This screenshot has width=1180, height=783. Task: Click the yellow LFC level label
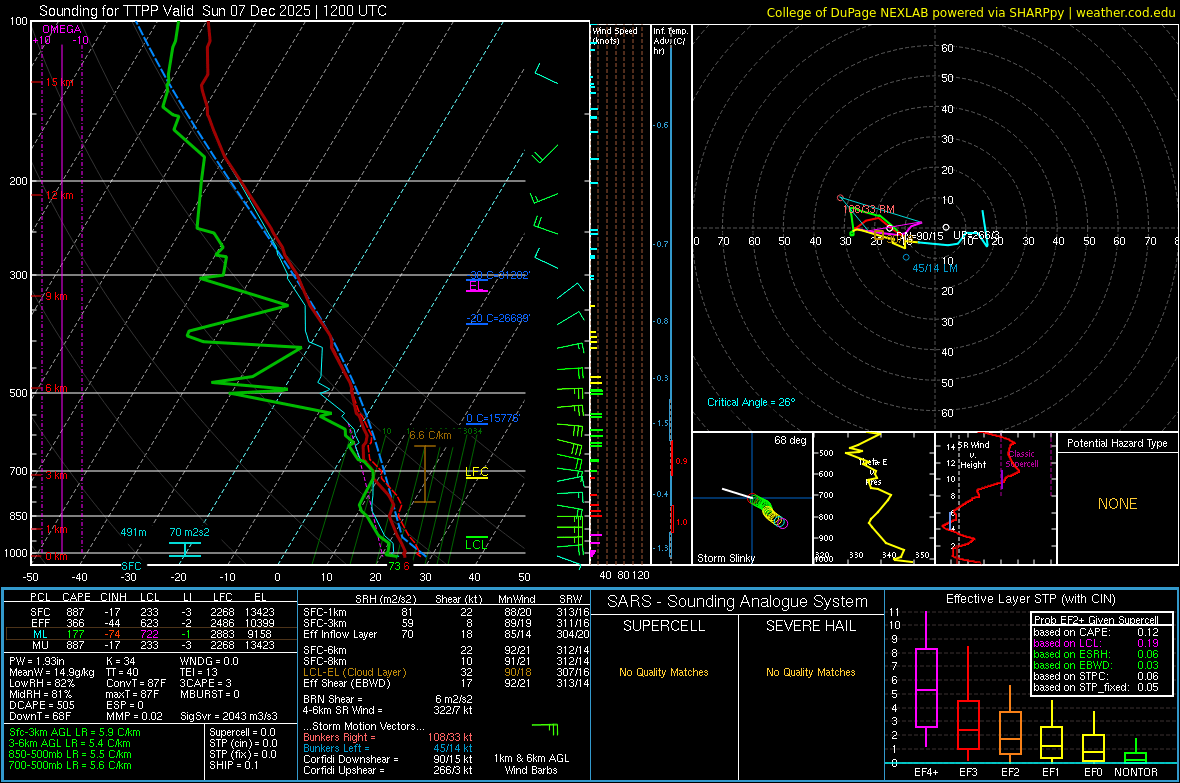476,472
